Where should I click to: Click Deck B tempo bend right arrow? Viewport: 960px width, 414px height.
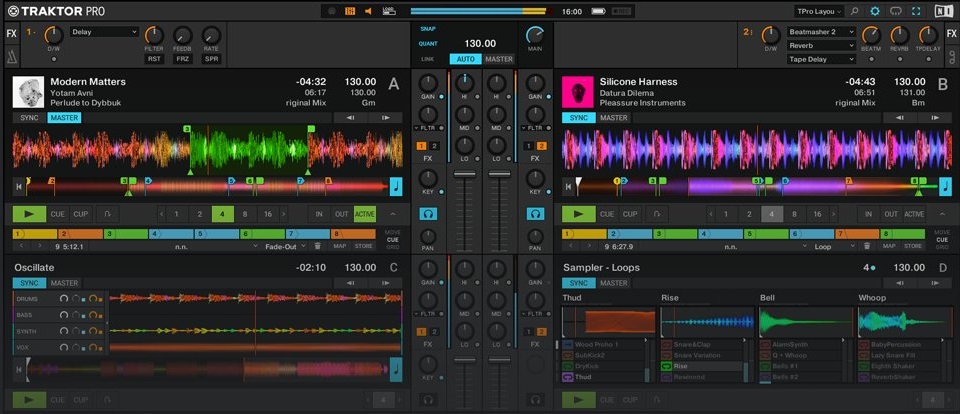coord(936,118)
